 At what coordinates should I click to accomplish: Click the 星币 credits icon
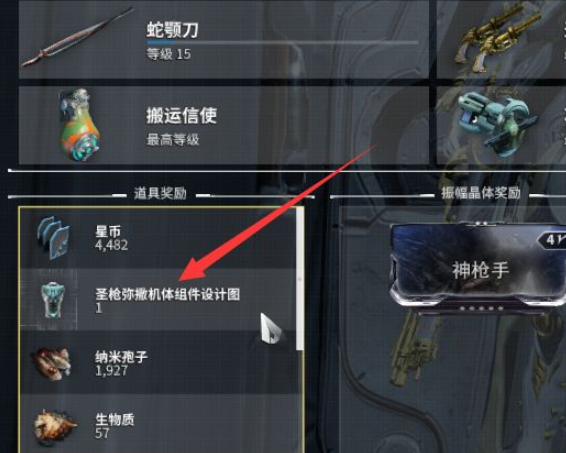pos(53,238)
